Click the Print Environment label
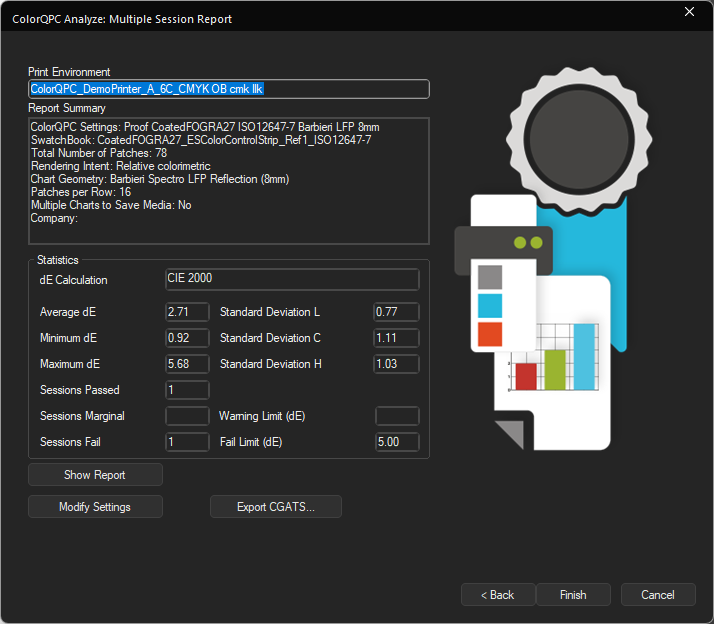 [x=69, y=72]
